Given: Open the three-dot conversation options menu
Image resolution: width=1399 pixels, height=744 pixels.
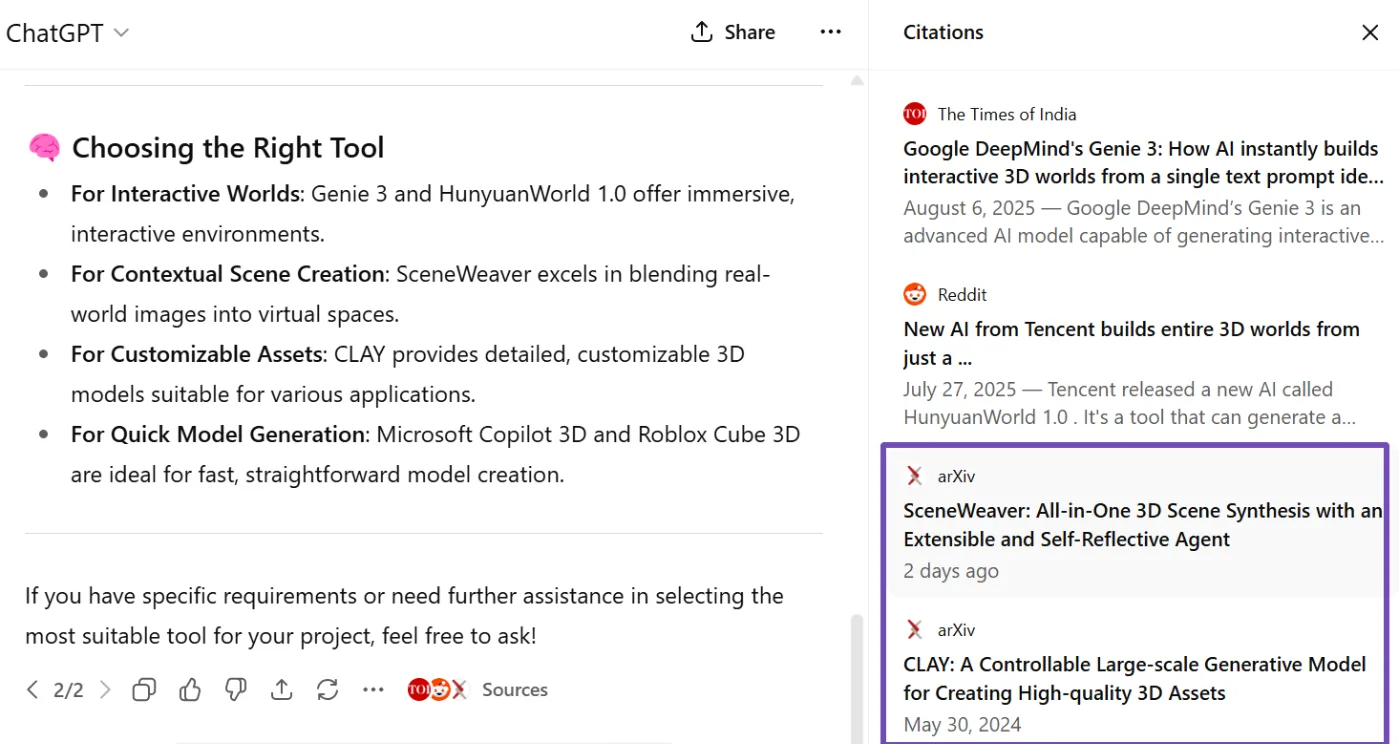Looking at the screenshot, I should pos(830,32).
